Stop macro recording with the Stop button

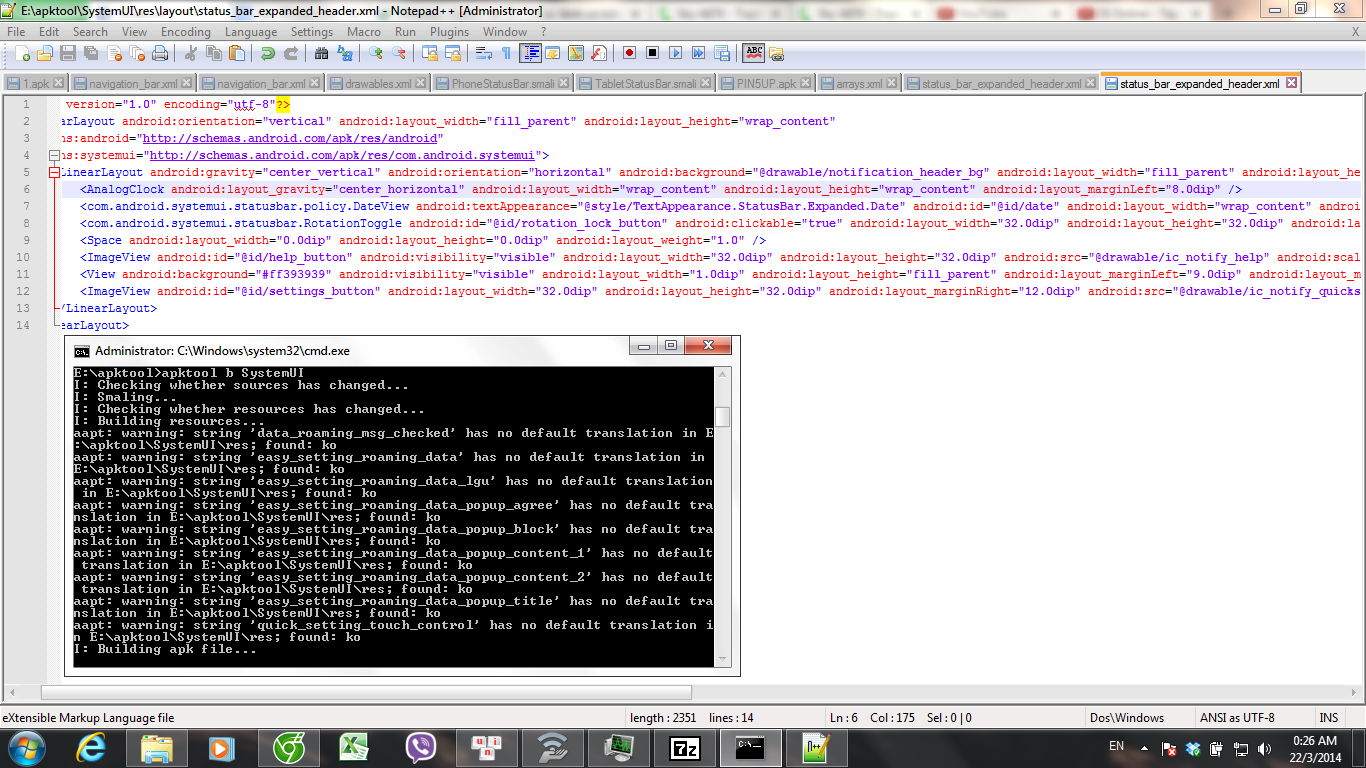[x=652, y=53]
